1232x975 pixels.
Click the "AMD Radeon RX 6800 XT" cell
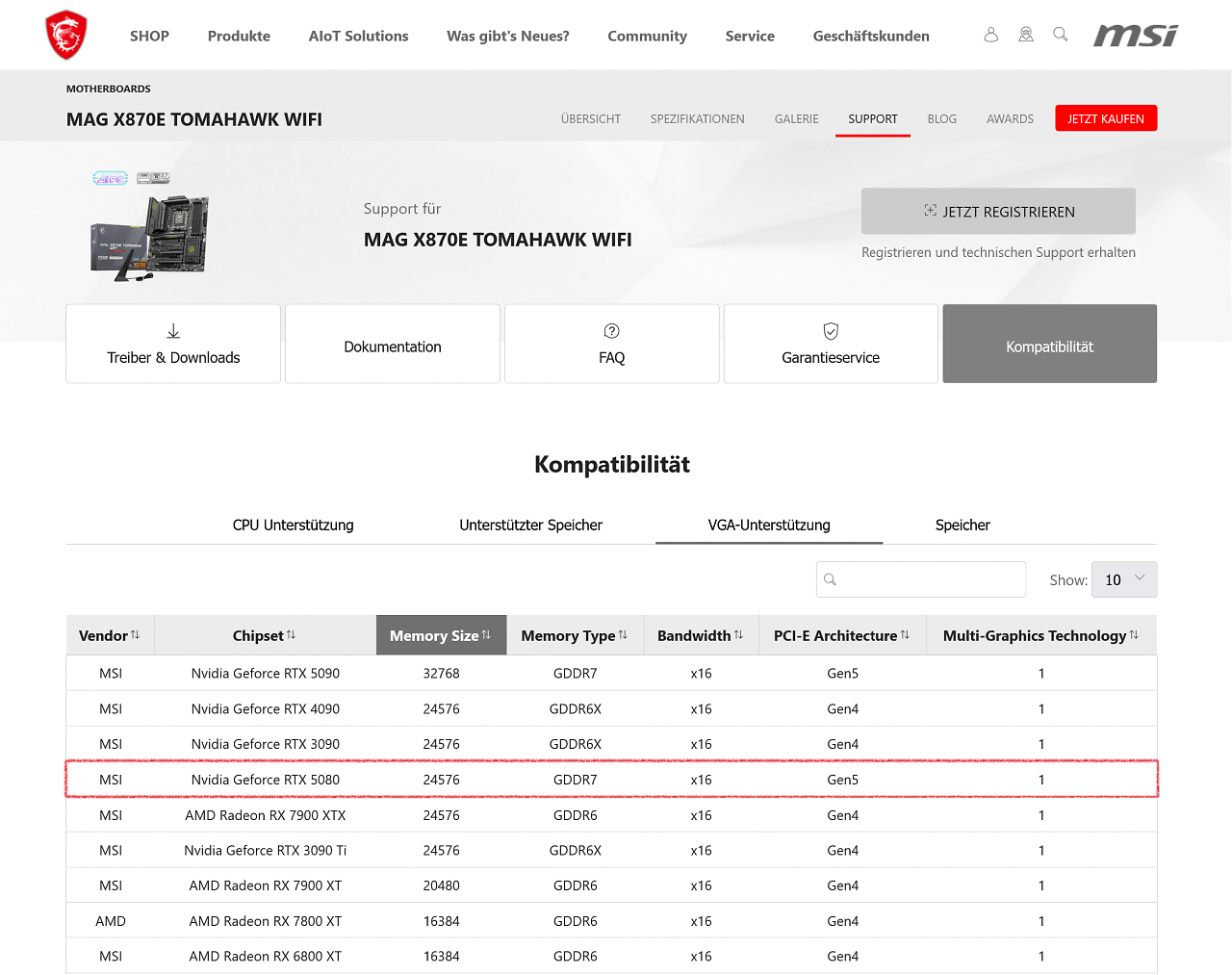pyautogui.click(x=266, y=957)
